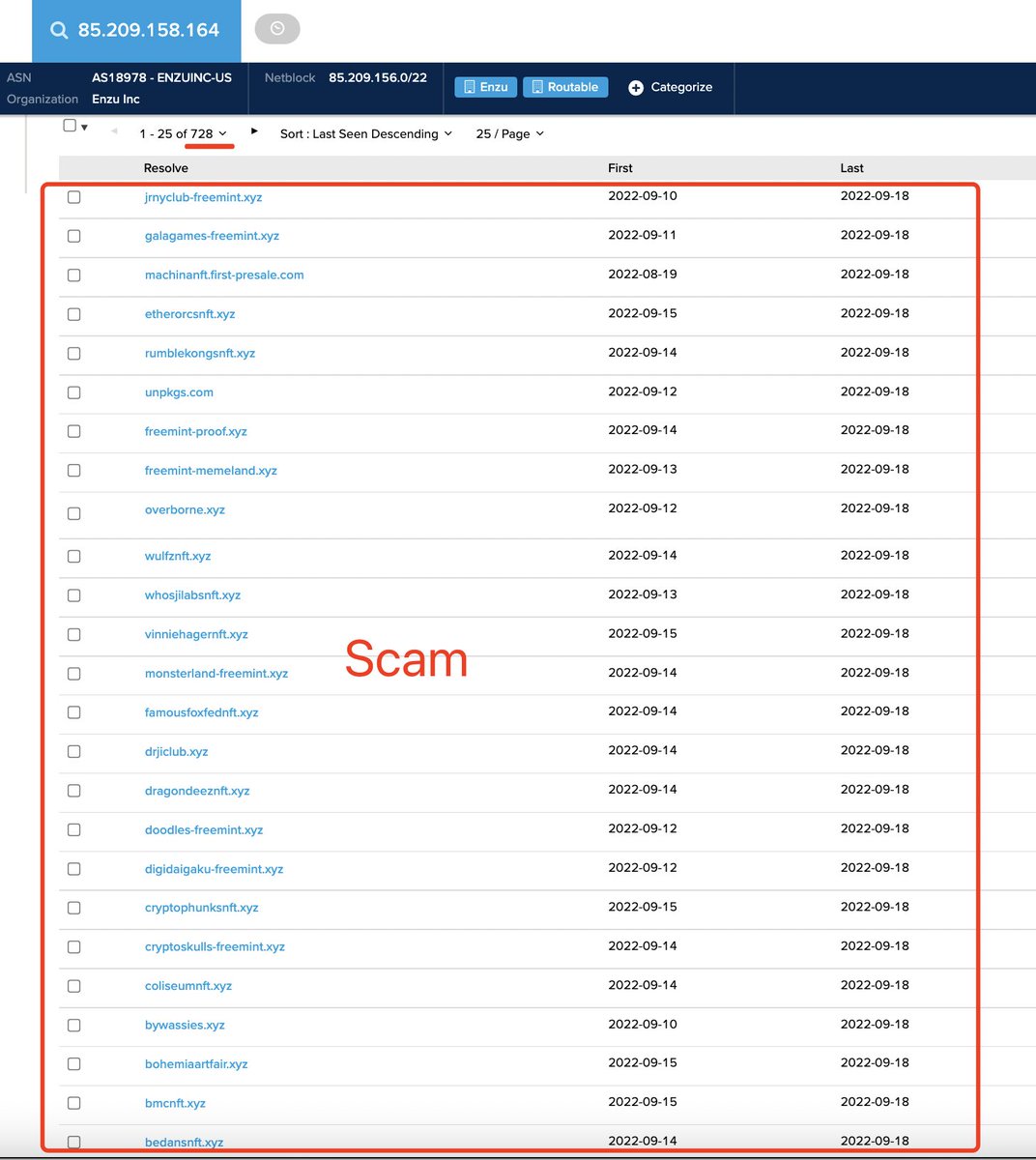Open galagames-freemint.xyz link
This screenshot has width=1036, height=1160.
pos(212,236)
